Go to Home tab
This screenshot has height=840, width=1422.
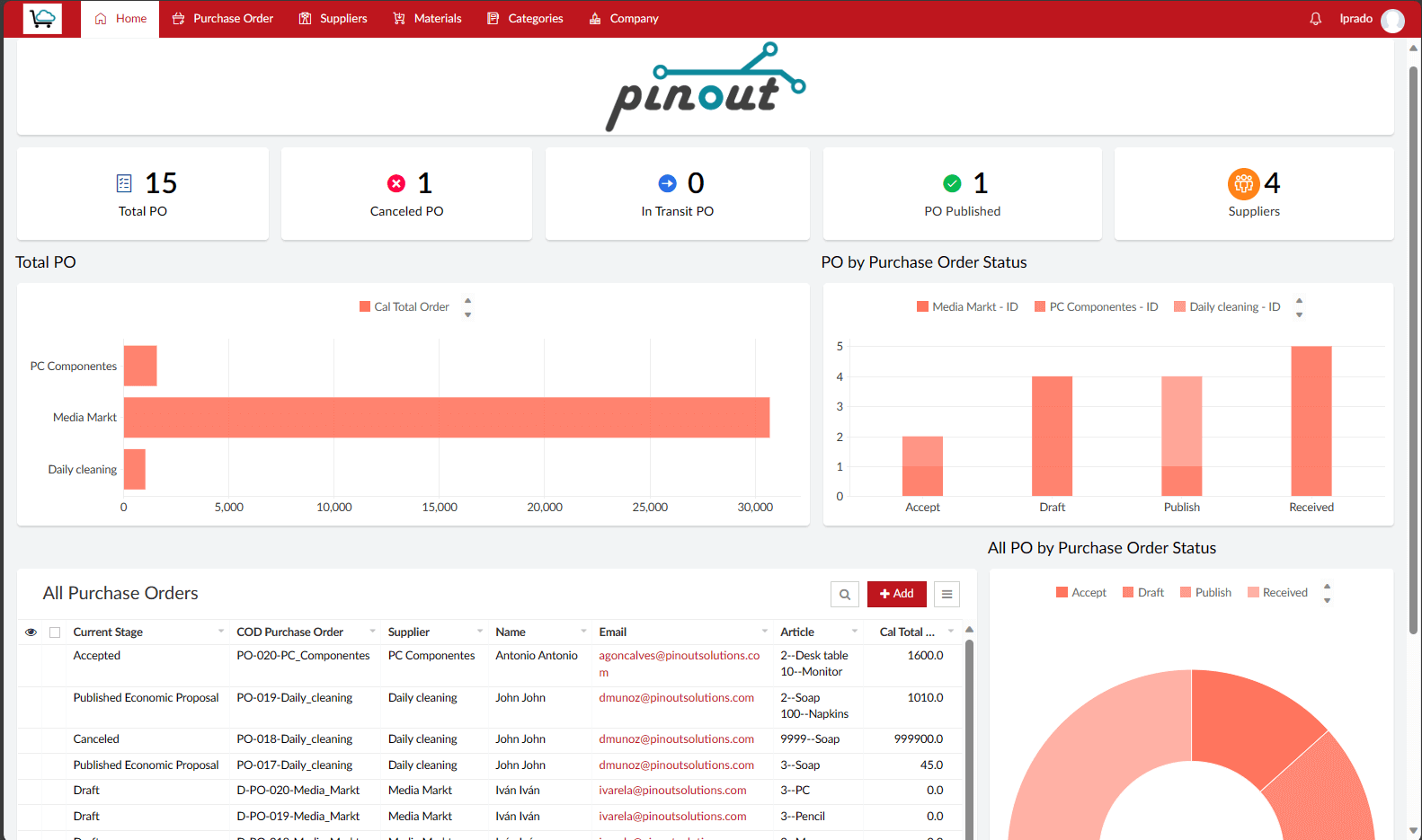(120, 19)
